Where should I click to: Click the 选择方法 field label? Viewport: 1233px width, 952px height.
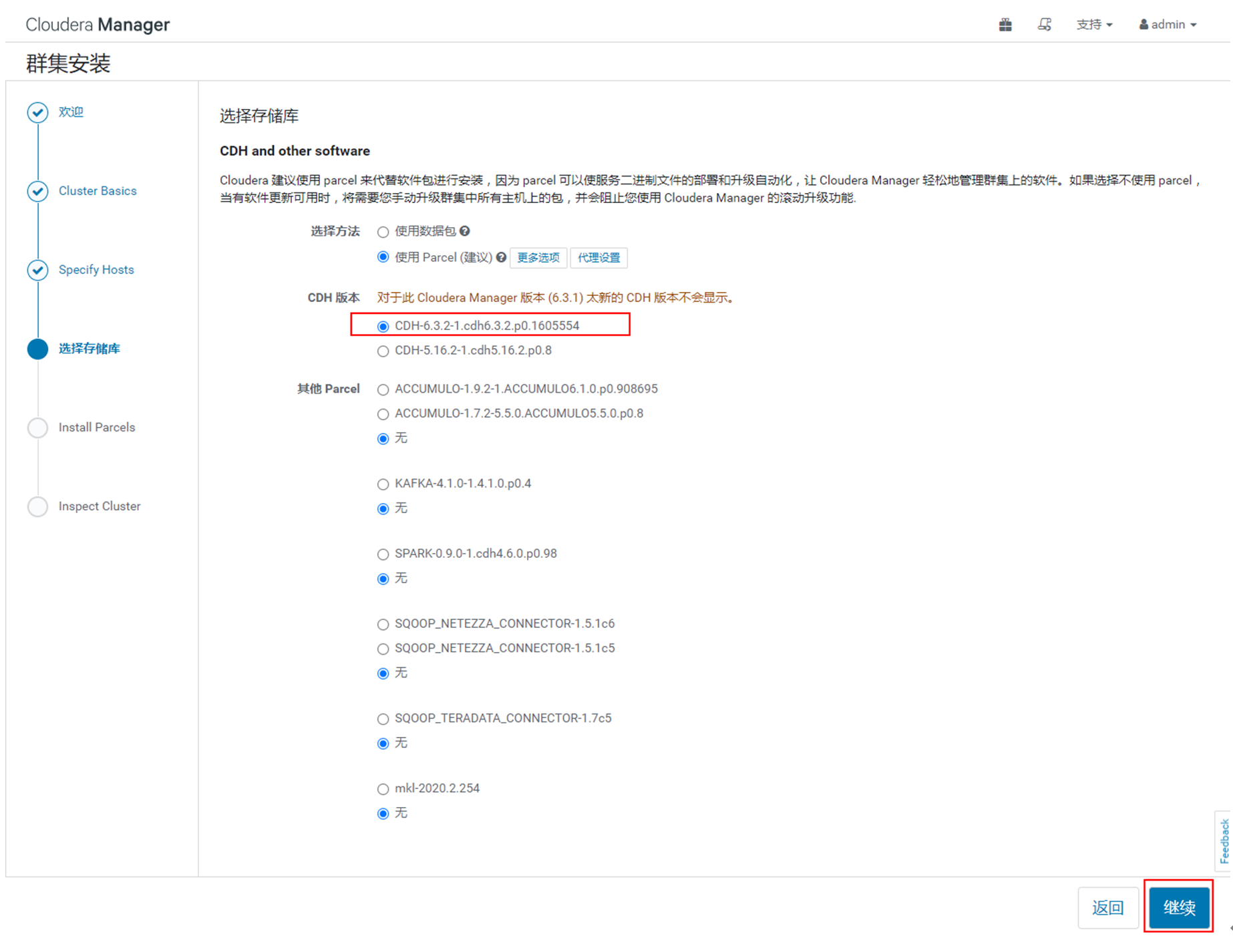click(335, 231)
